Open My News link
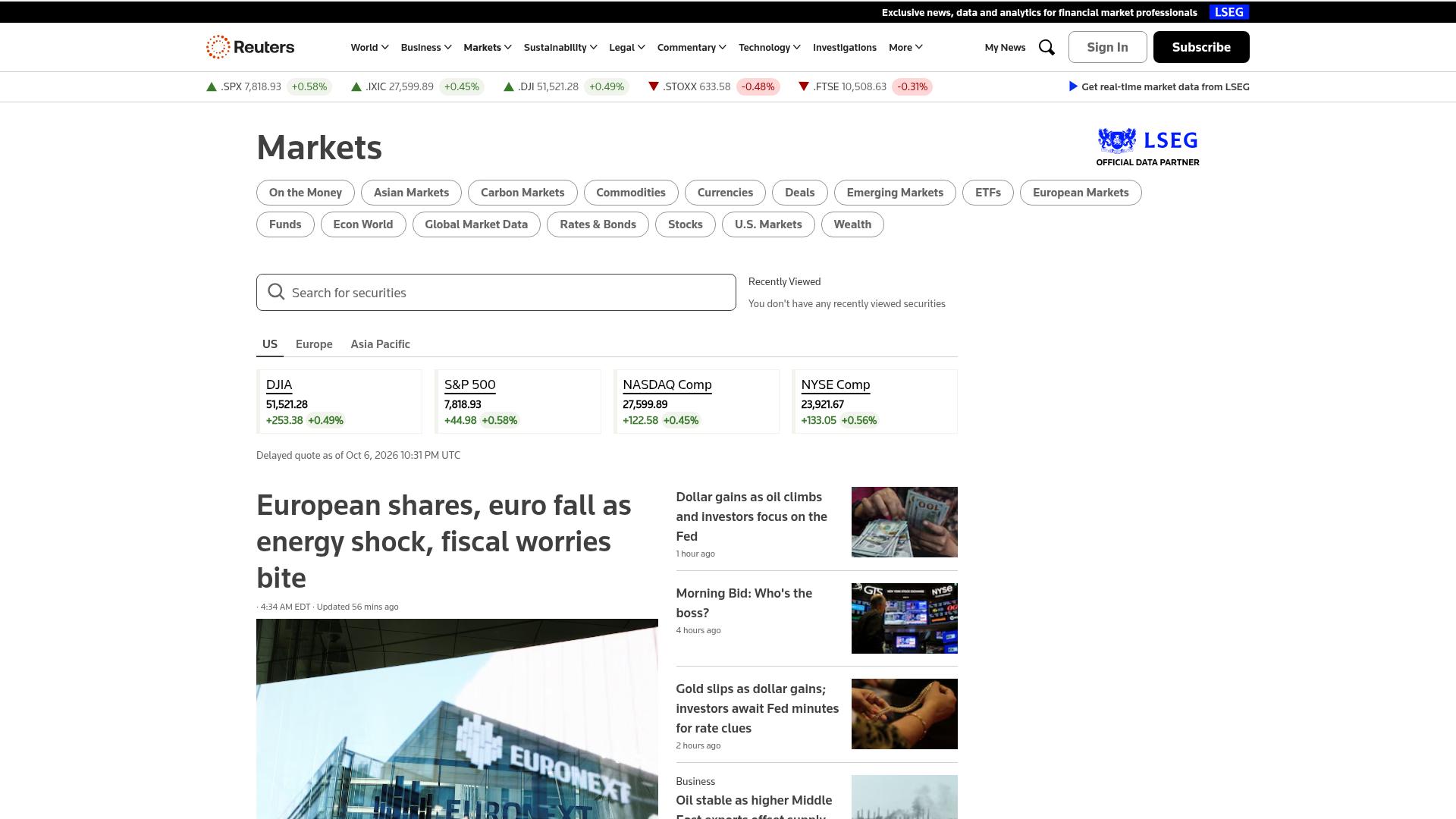1456x819 pixels. pos(1005,47)
